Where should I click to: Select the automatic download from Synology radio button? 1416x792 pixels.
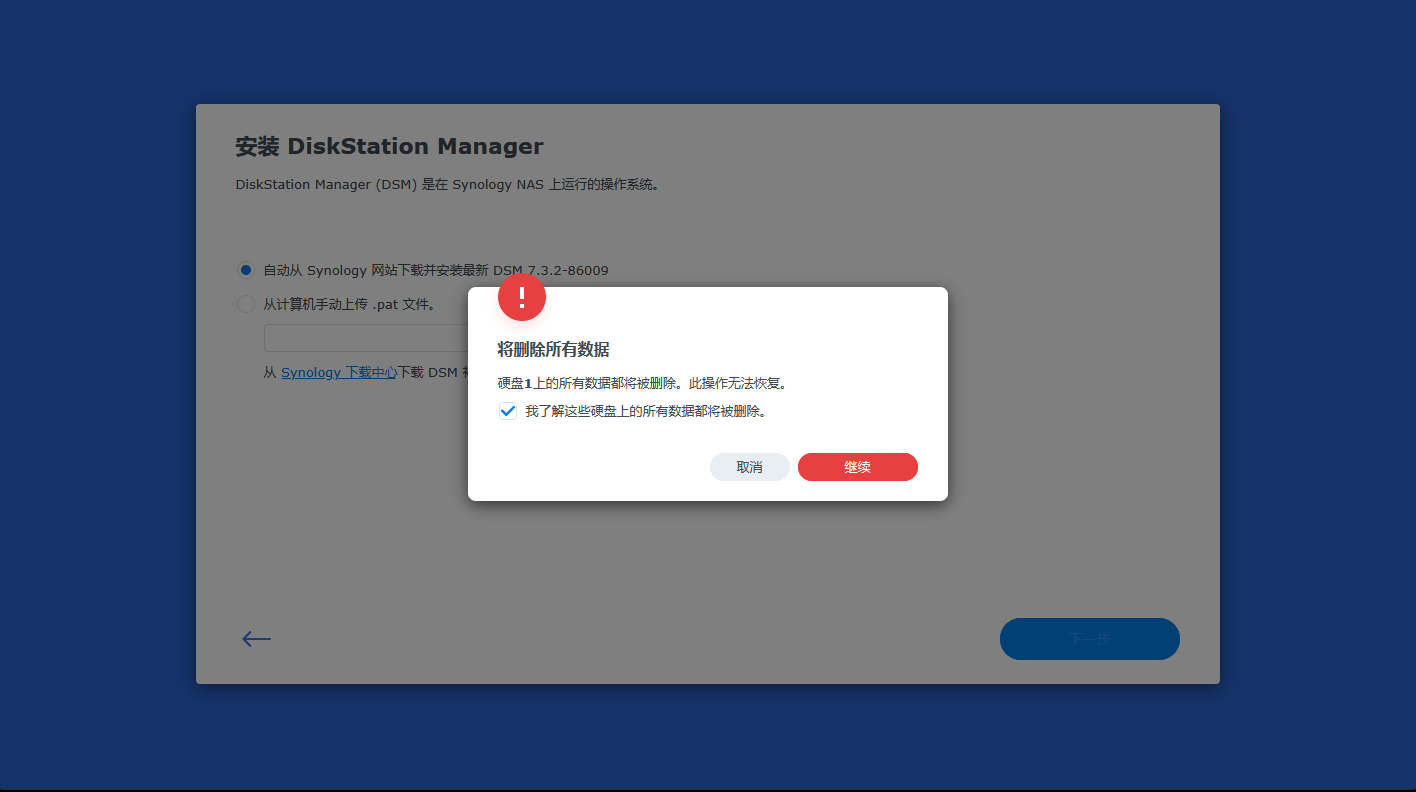coord(246,270)
